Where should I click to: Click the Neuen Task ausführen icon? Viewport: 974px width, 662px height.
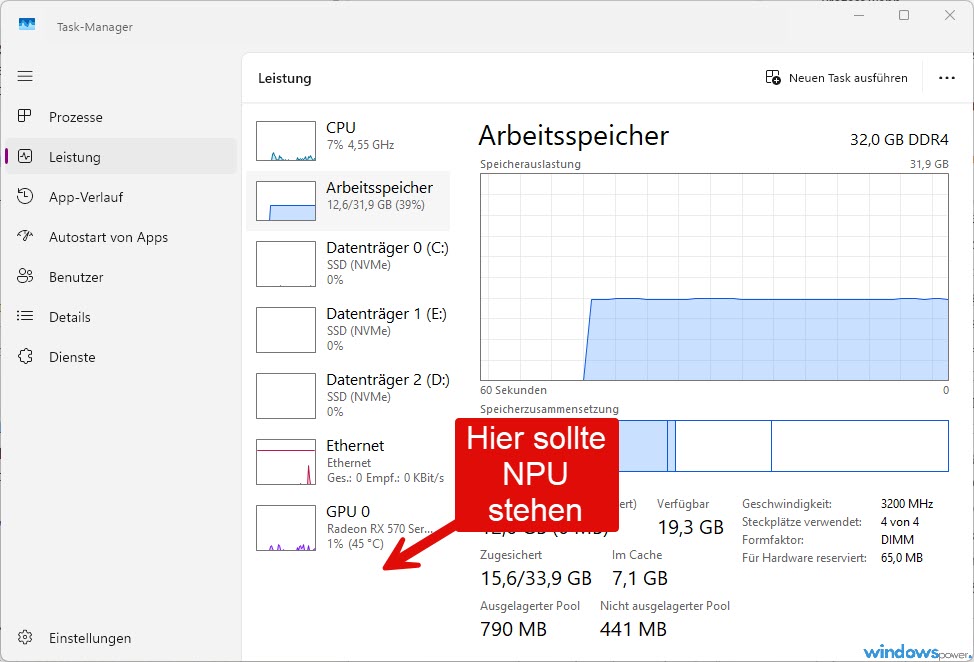[x=773, y=78]
